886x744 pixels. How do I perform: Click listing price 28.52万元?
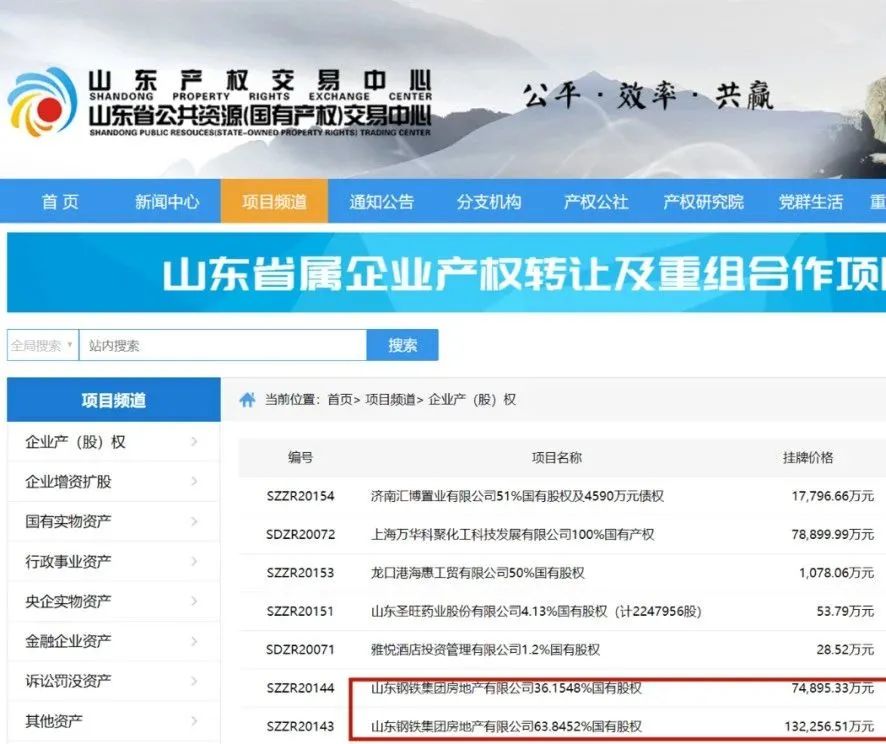(845, 650)
